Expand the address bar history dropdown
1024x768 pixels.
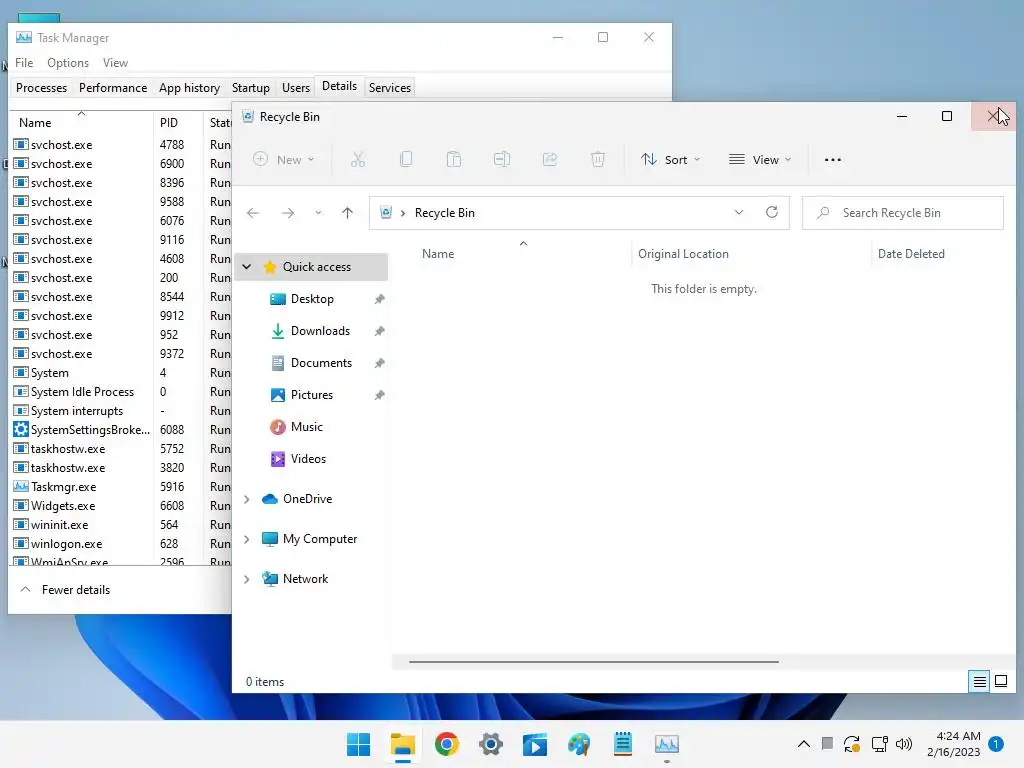[739, 212]
